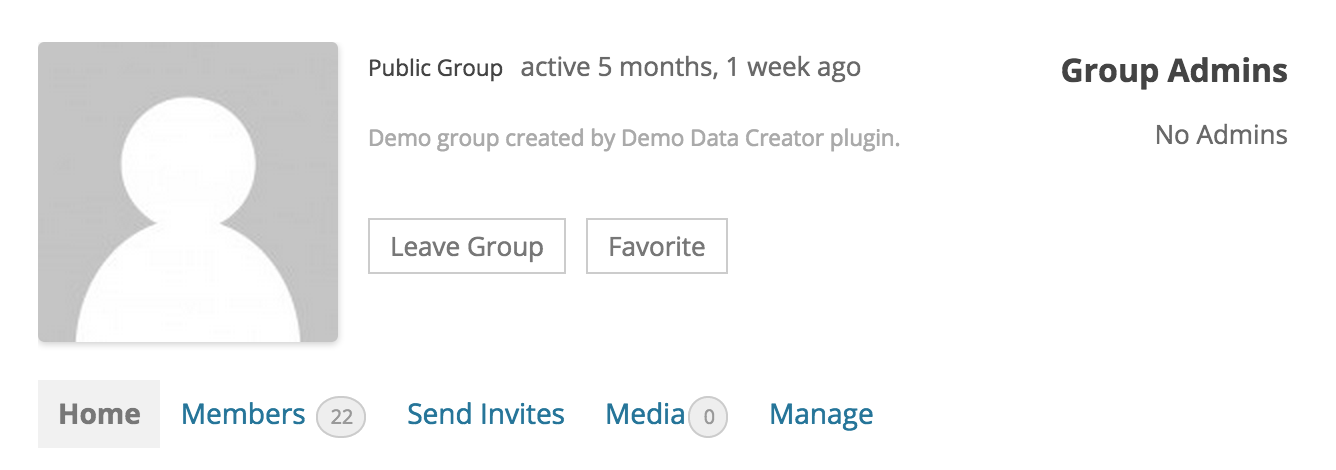Open the Manage tab
The image size is (1336, 470).
821,414
